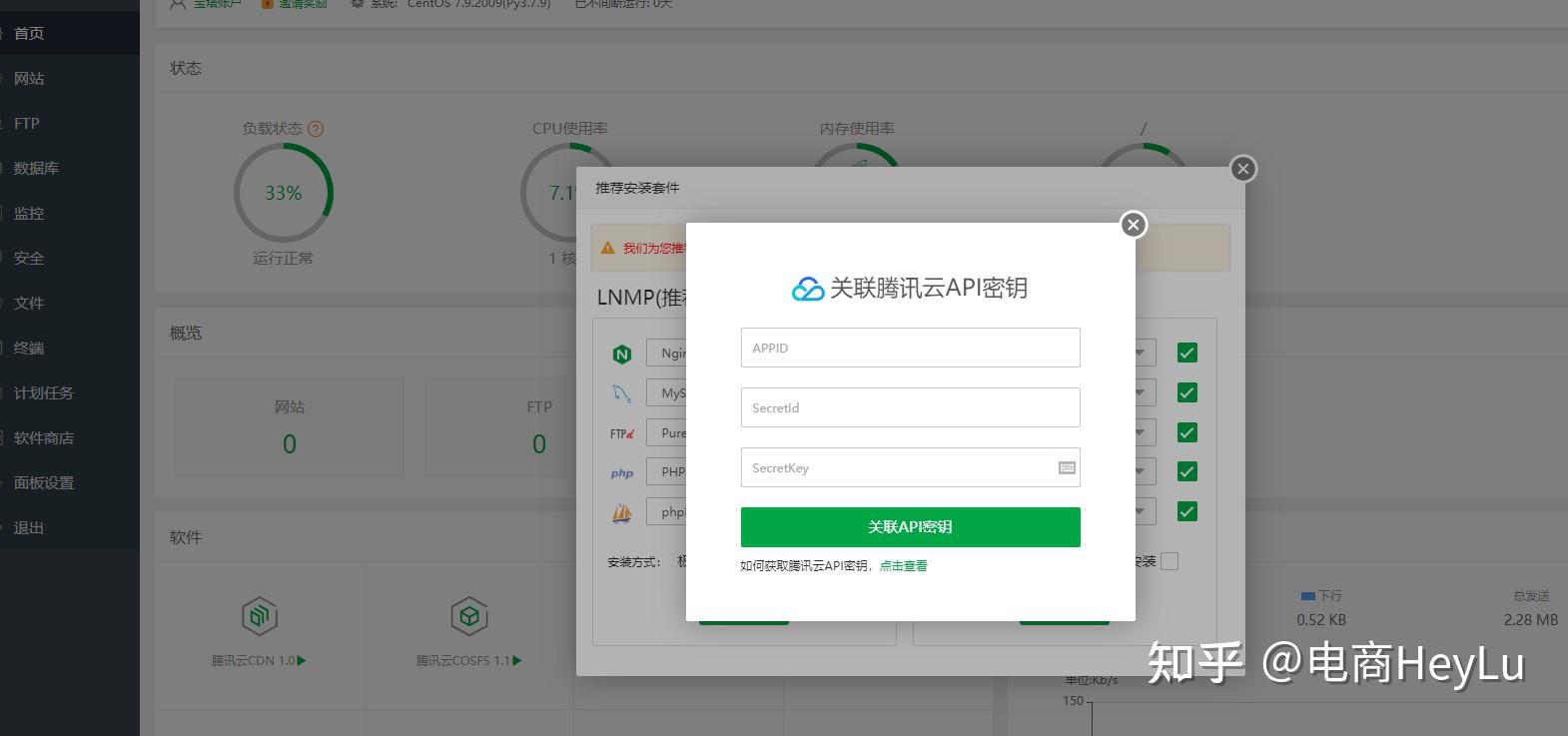1568x736 pixels.
Task: Open the MySQL version dropdown
Action: click(x=666, y=392)
